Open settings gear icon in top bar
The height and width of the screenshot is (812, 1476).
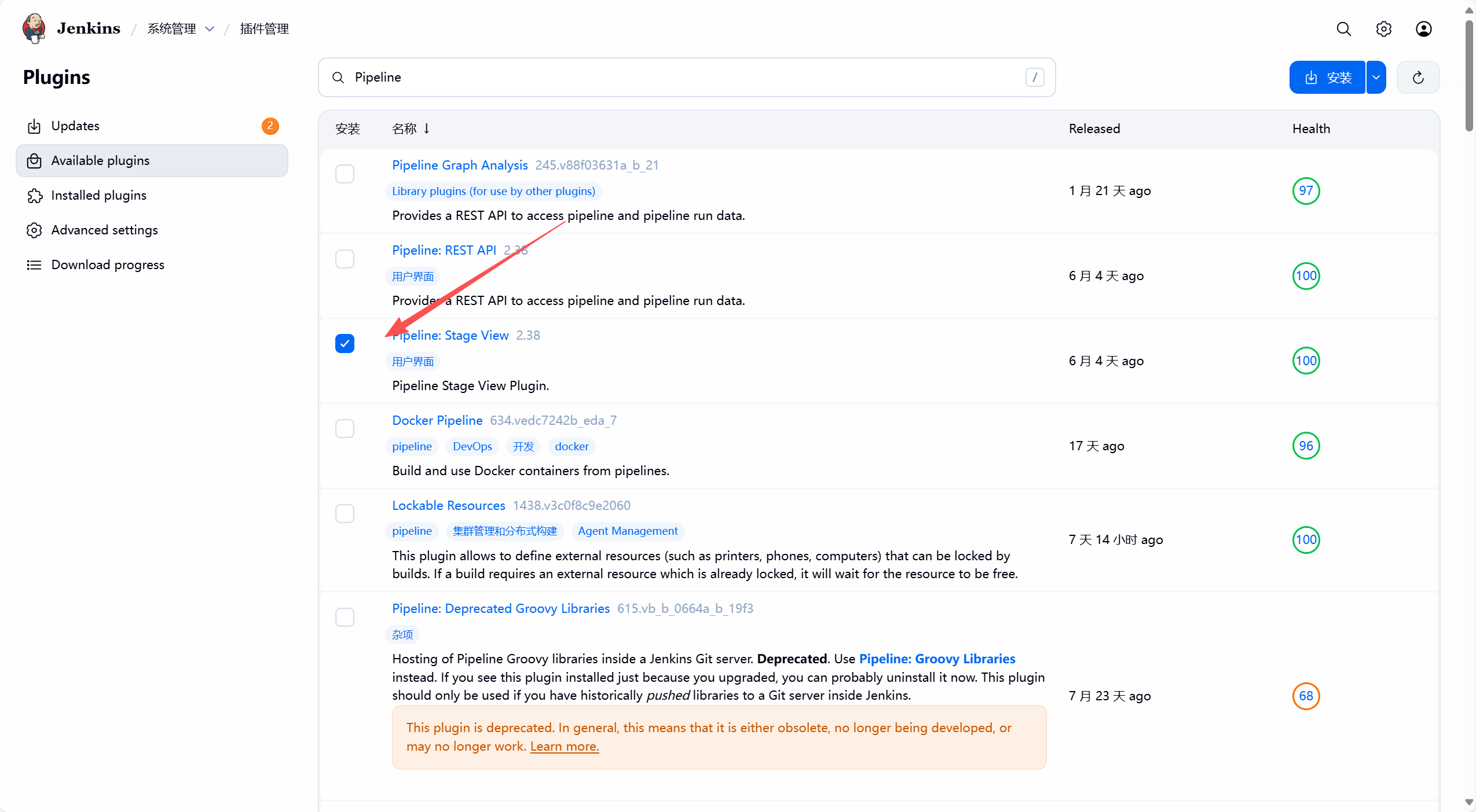pos(1383,29)
